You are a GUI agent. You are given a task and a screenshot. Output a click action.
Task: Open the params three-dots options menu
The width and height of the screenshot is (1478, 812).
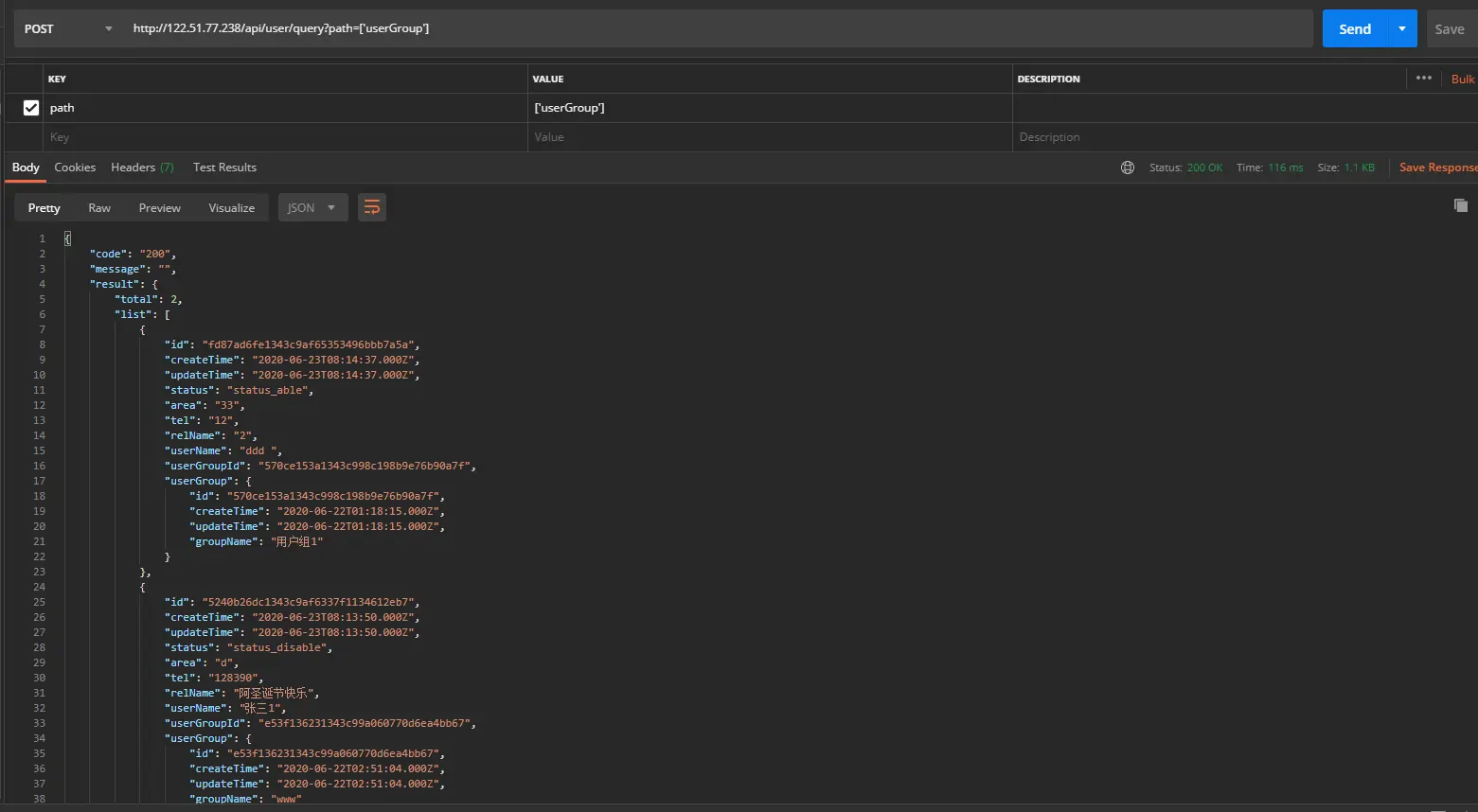(1423, 79)
